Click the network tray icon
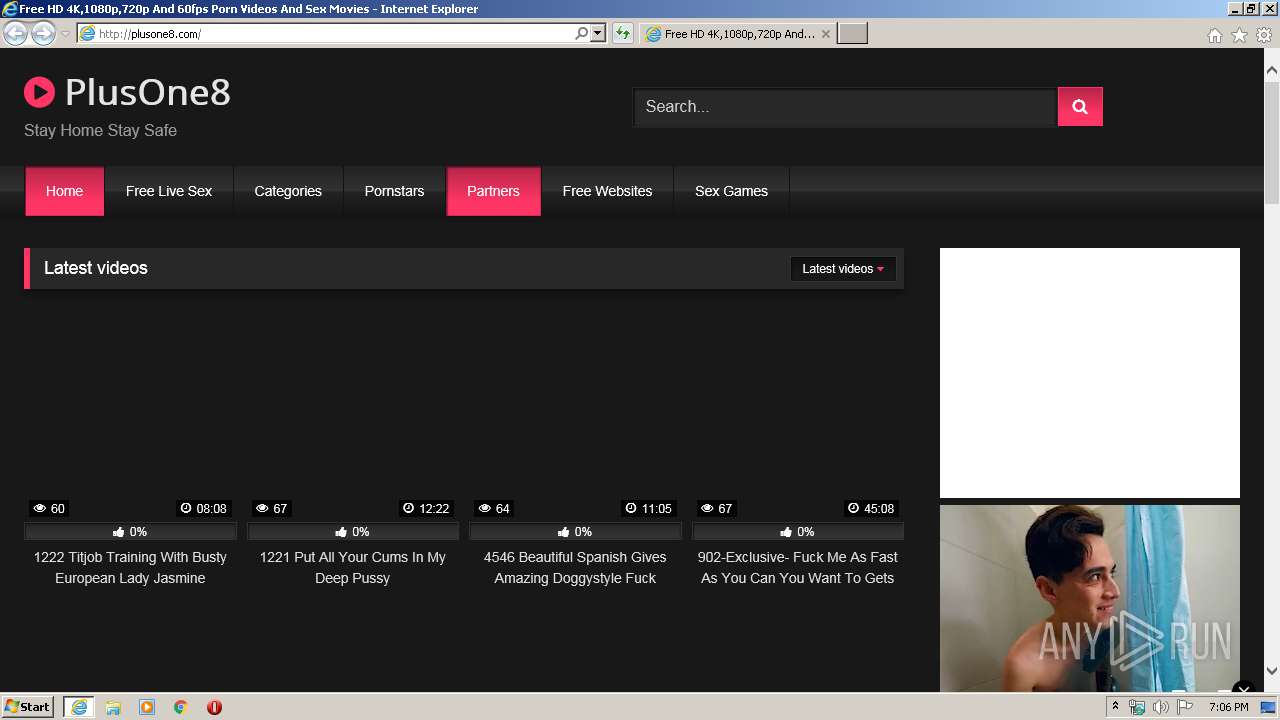1280x720 pixels. (1137, 707)
